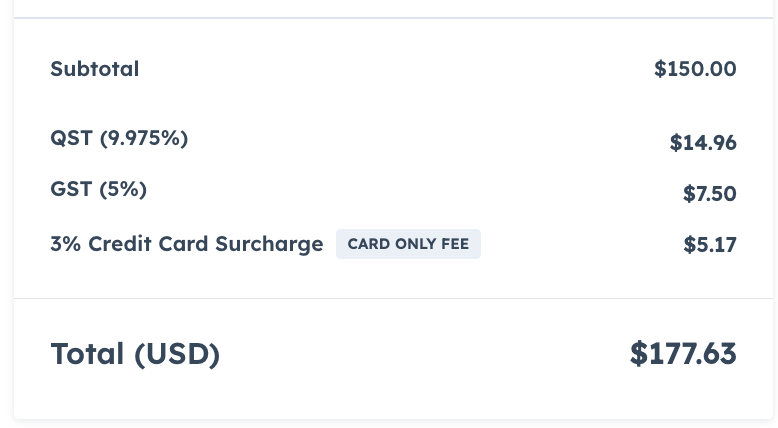Click the 5% GST rate
Image resolution: width=778 pixels, height=428 pixels.
123,188
